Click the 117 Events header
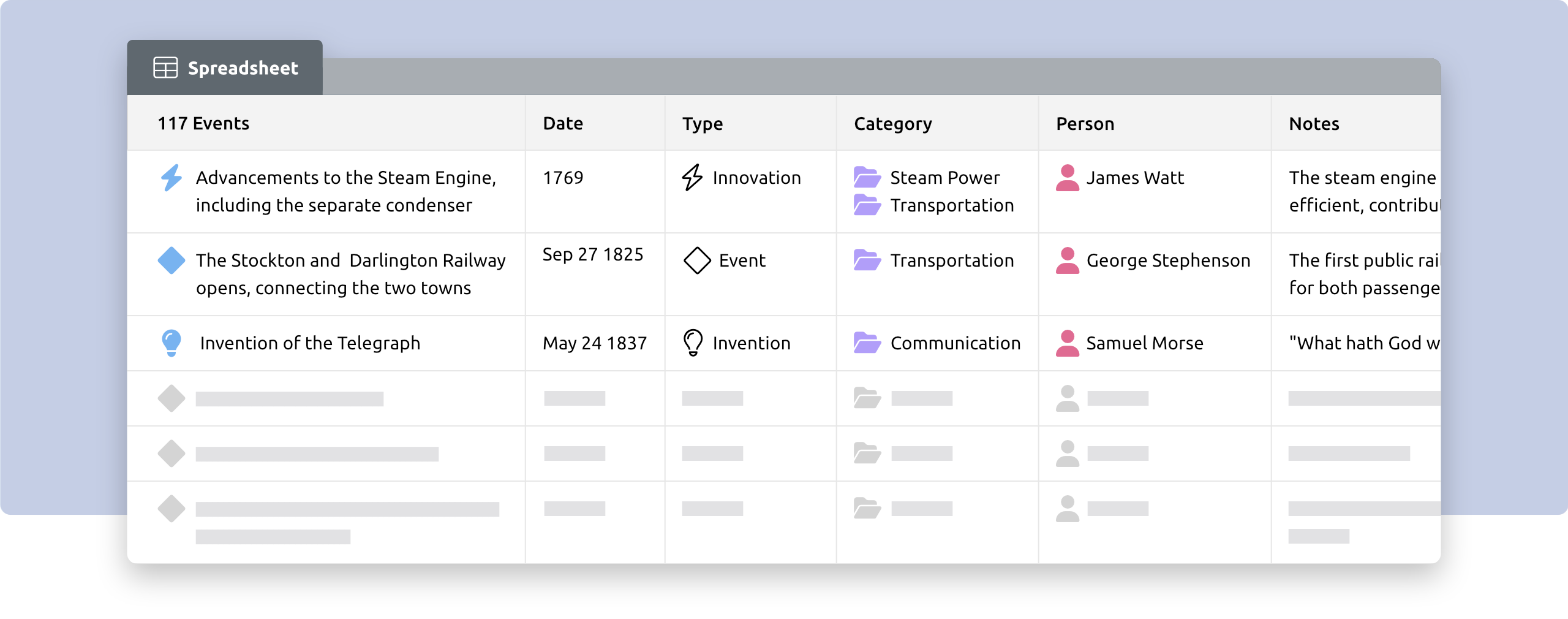Screen dimensions: 1568x619 203,124
